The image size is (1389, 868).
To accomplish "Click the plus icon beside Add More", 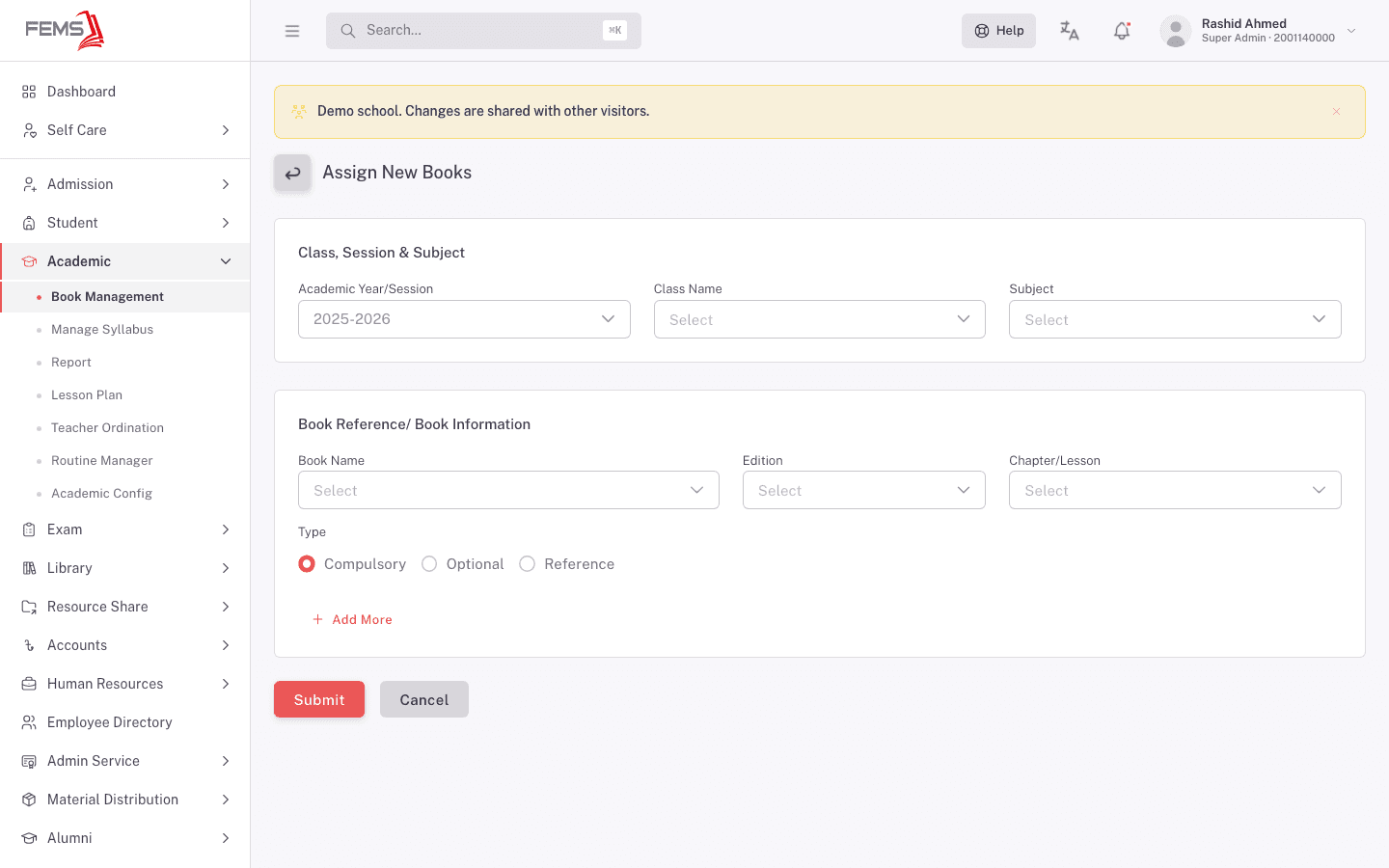I will pos(317,619).
